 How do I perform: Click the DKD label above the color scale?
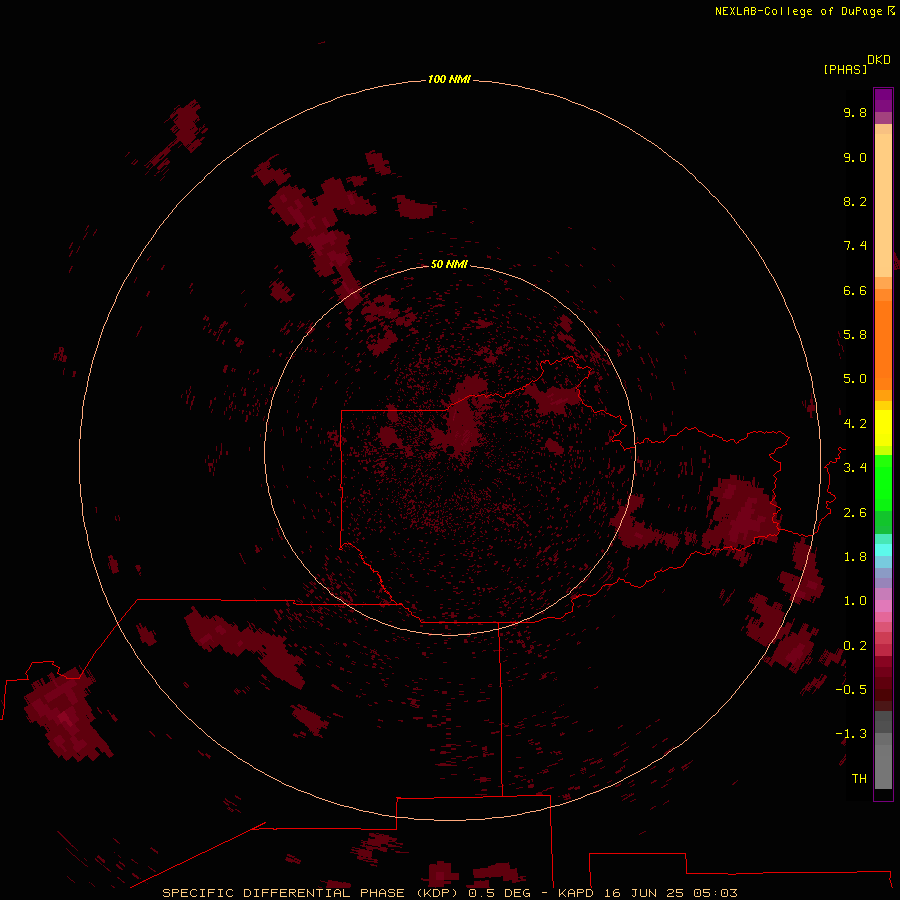(x=879, y=60)
